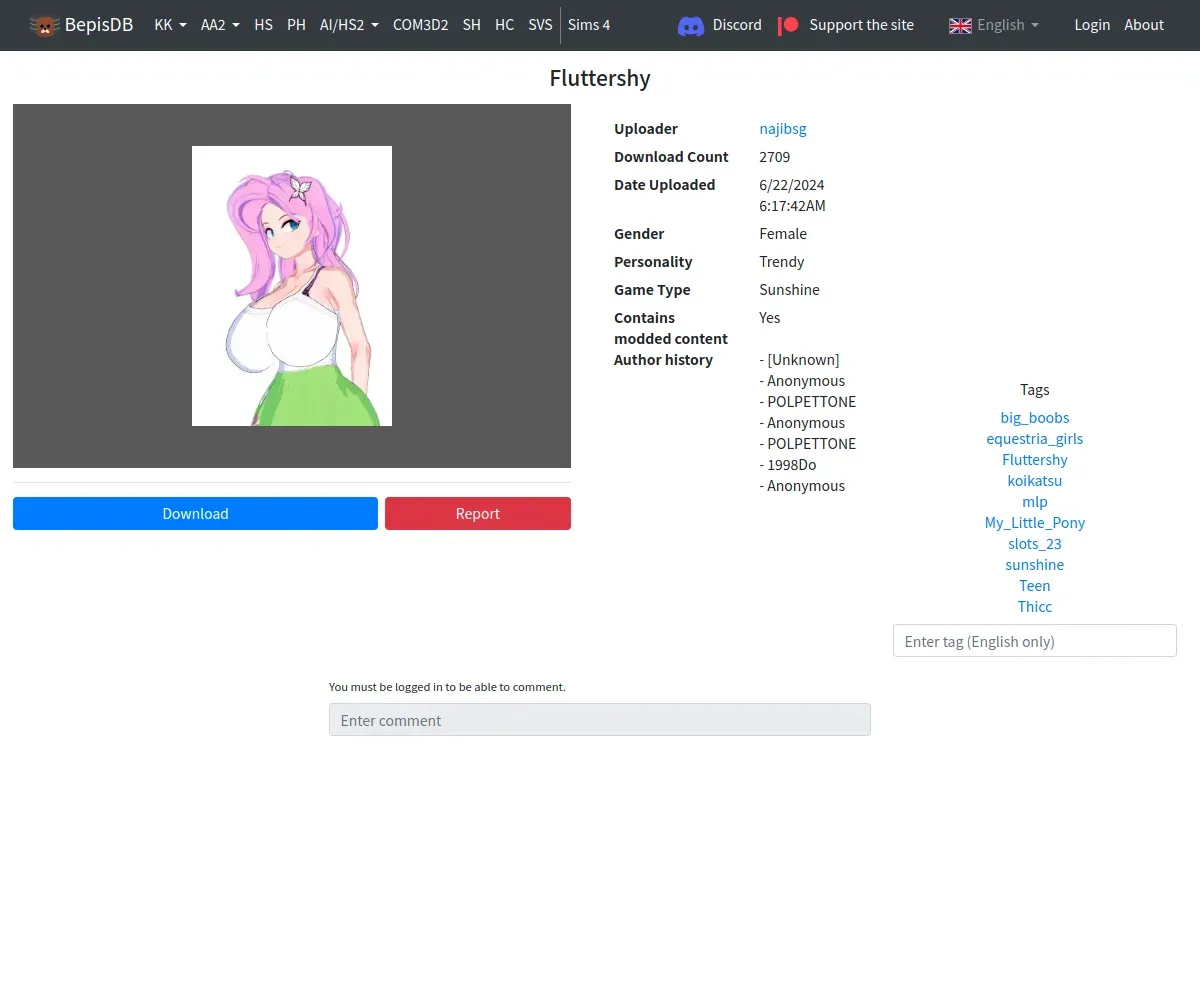Image resolution: width=1200 pixels, height=1000 pixels.
Task: Select the Teen tag
Action: click(1035, 585)
